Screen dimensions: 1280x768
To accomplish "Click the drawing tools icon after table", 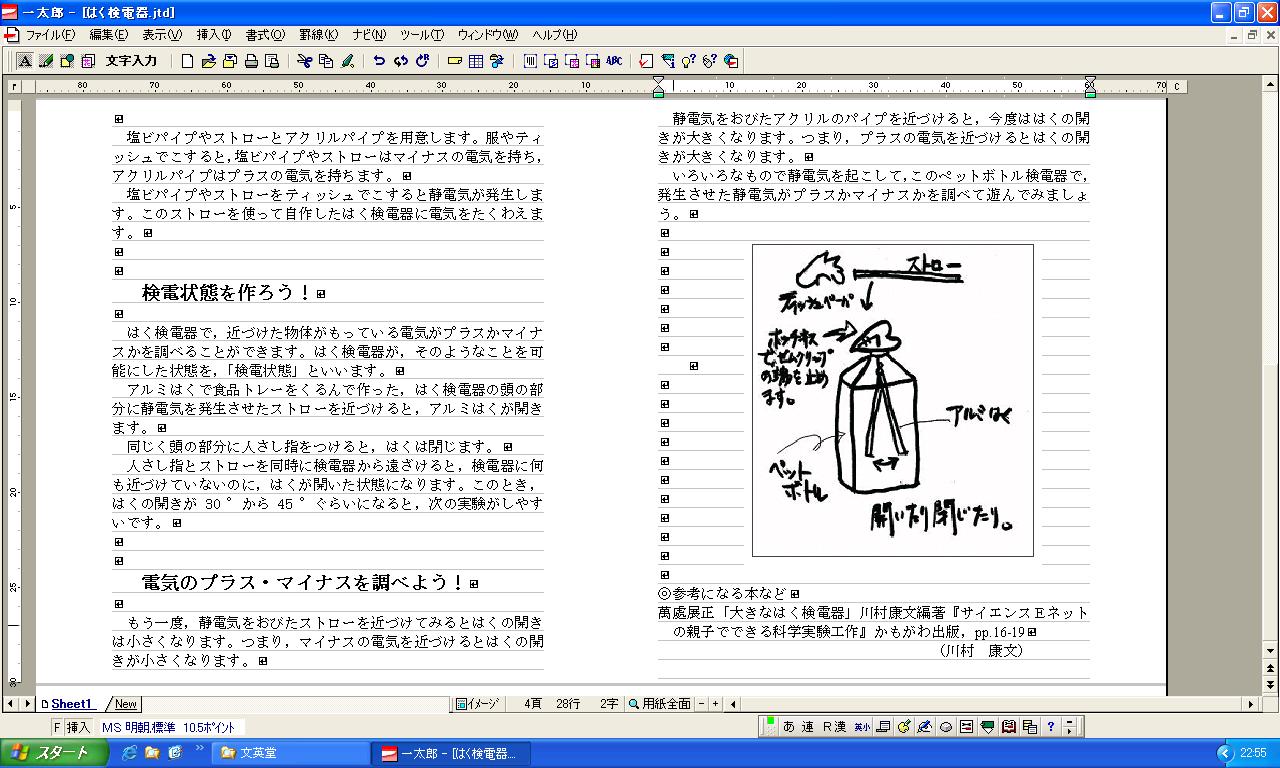I will coord(497,61).
